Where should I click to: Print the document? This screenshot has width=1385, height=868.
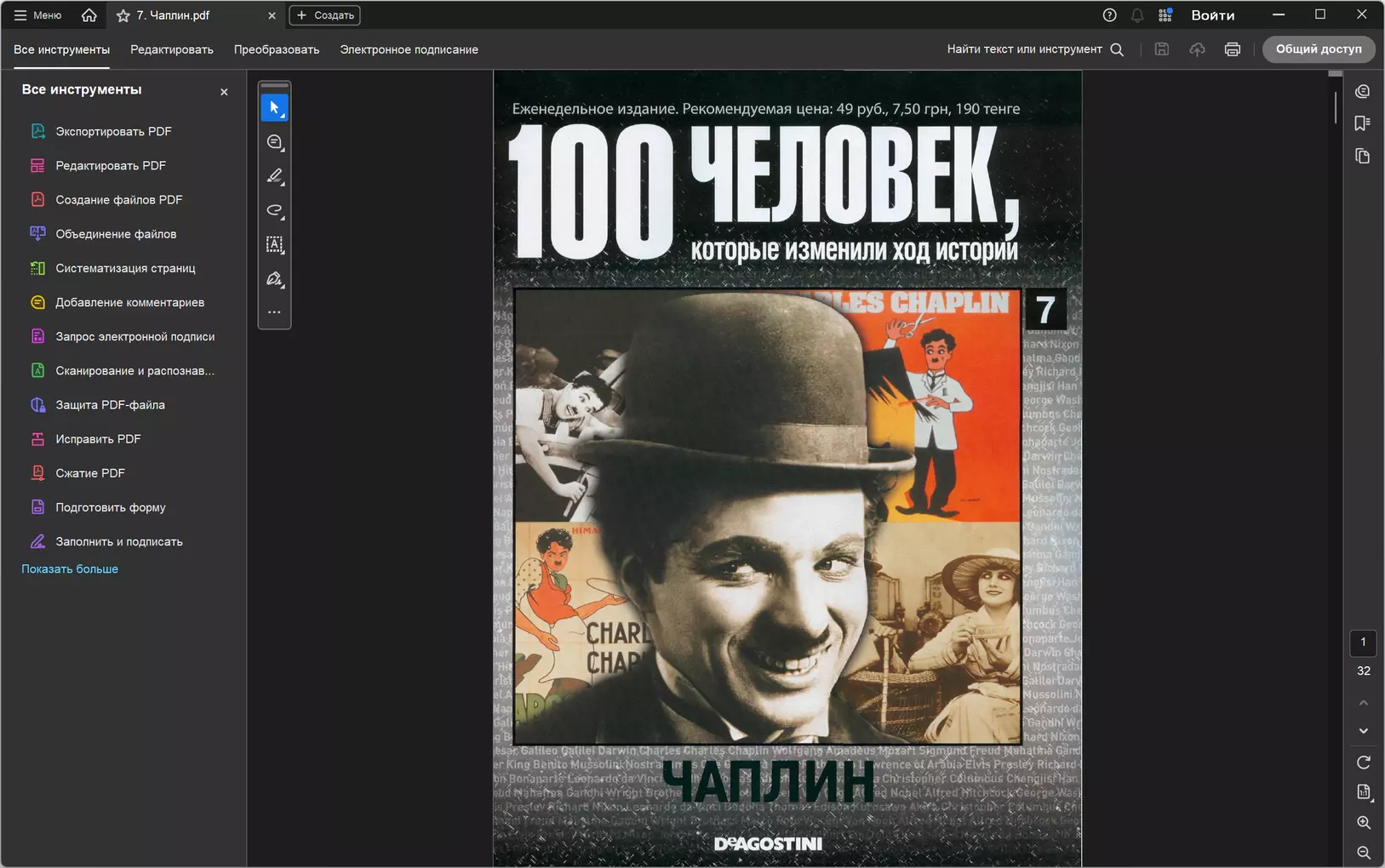[x=1232, y=49]
